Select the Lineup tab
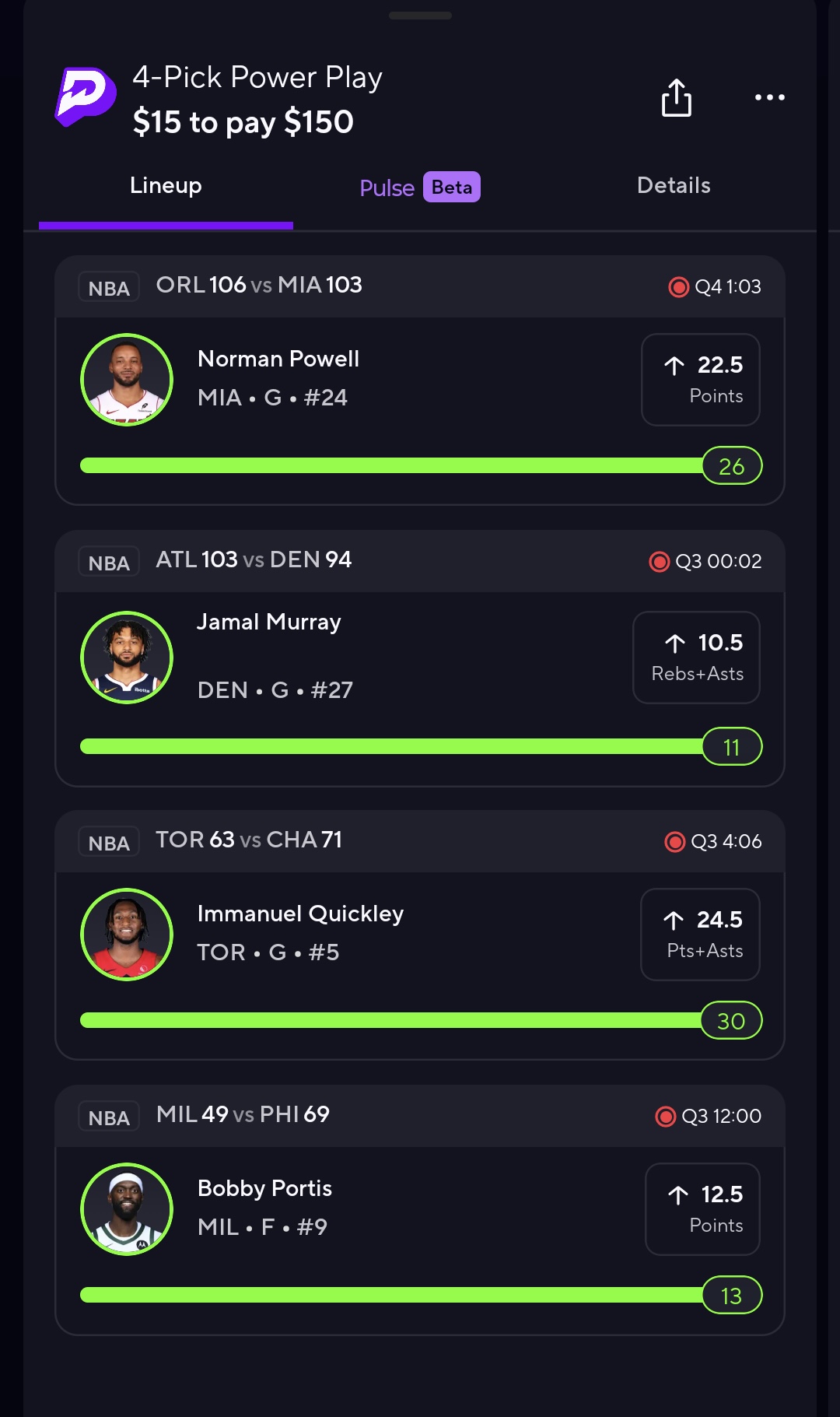840x1417 pixels. point(166,186)
